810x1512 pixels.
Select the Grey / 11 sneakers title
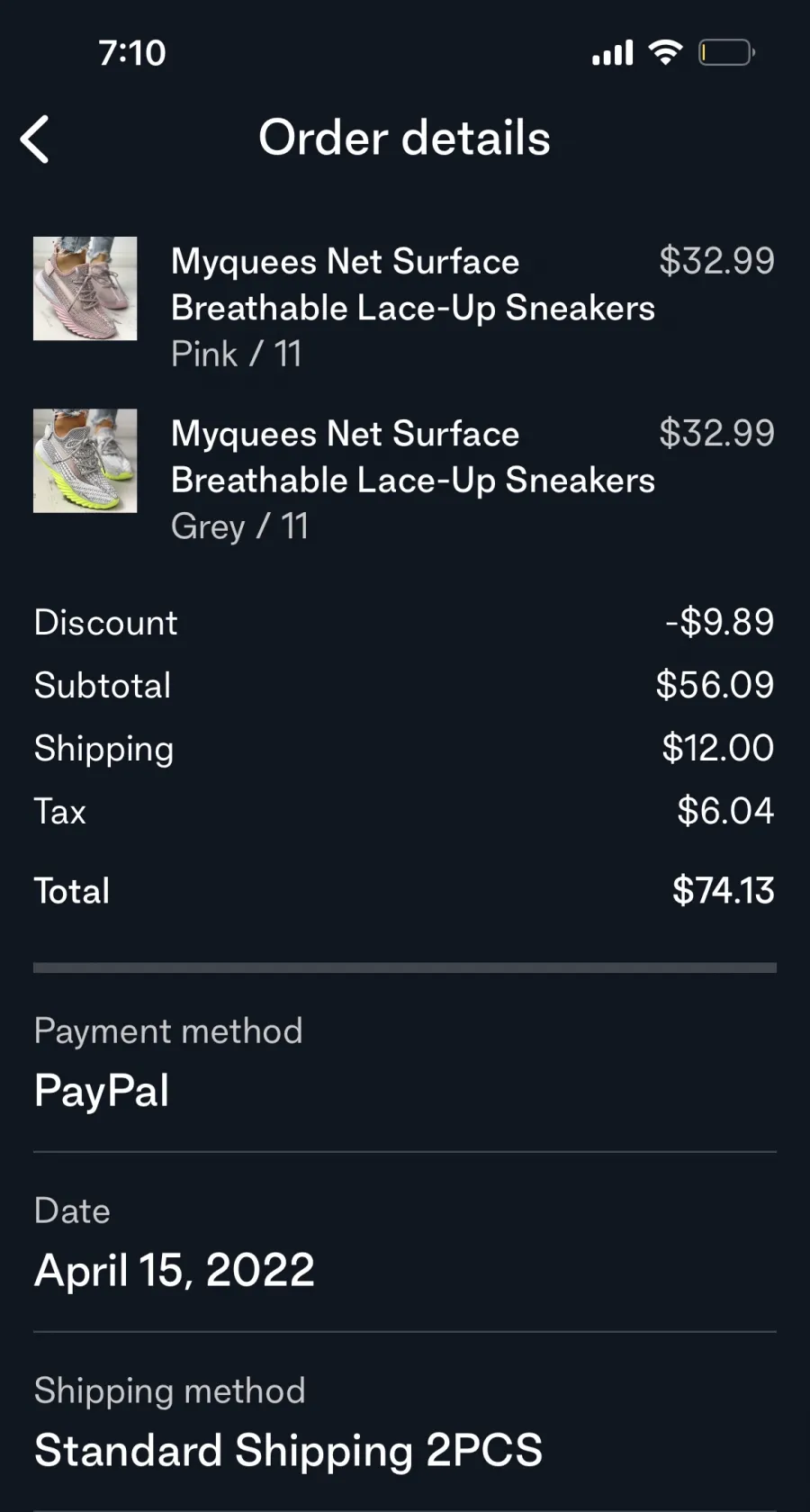tap(413, 457)
